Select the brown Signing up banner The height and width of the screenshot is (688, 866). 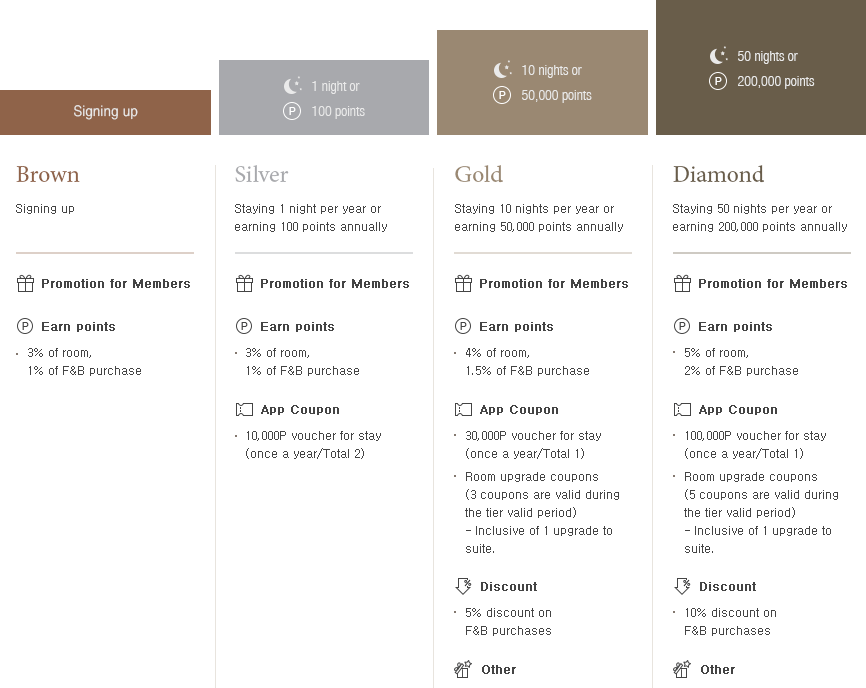[x=105, y=112]
